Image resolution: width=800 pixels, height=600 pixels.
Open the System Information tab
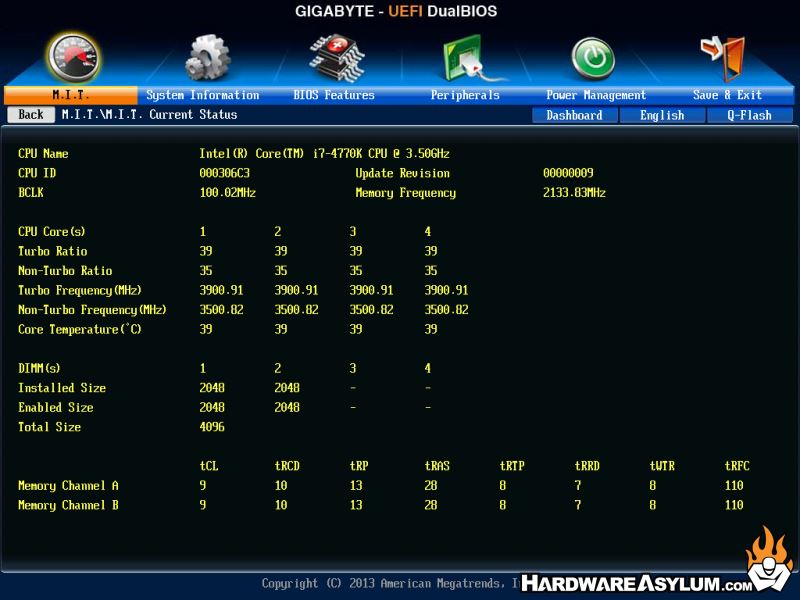click(203, 95)
